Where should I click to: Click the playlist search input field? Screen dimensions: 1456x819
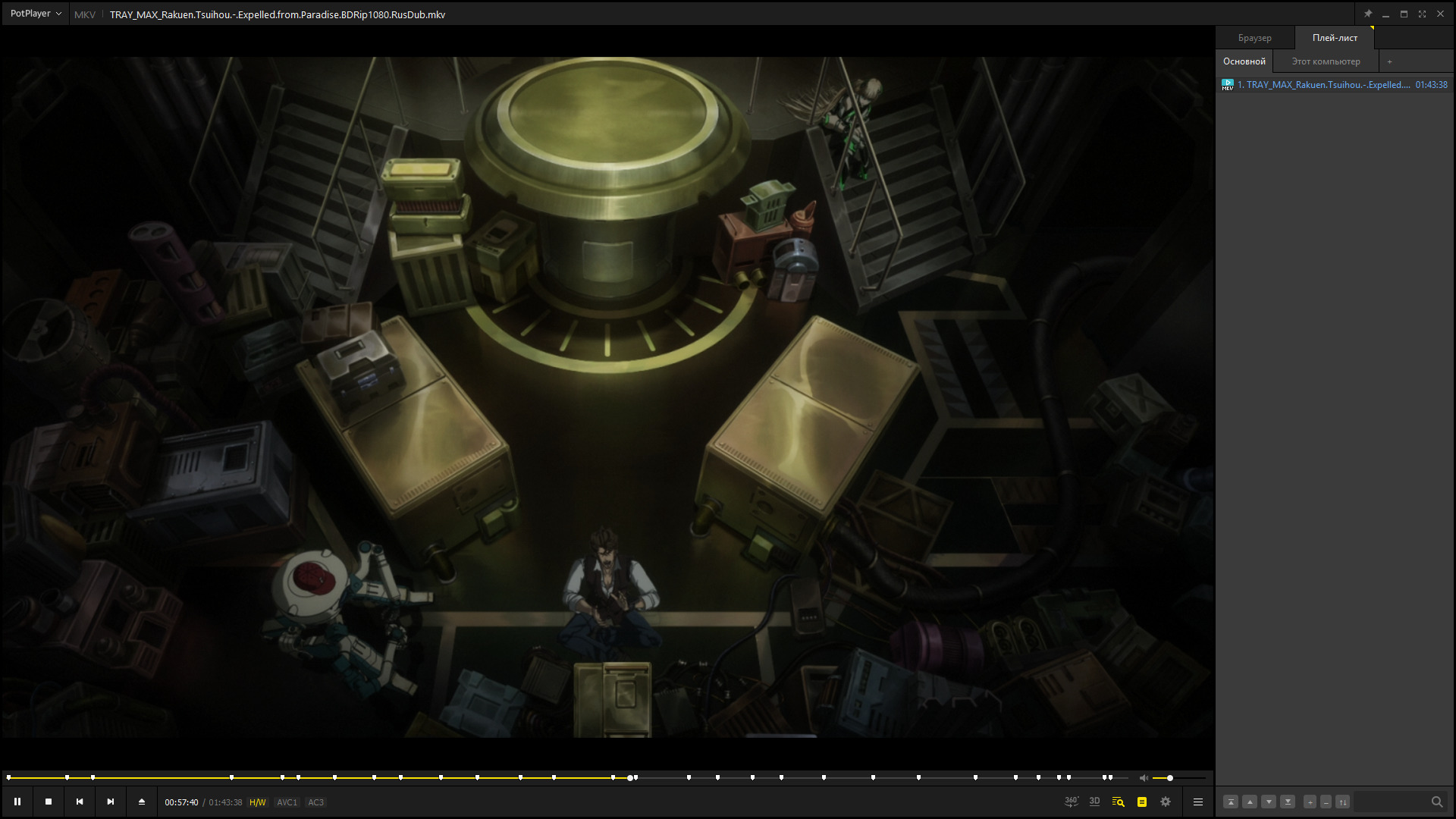point(1392,802)
